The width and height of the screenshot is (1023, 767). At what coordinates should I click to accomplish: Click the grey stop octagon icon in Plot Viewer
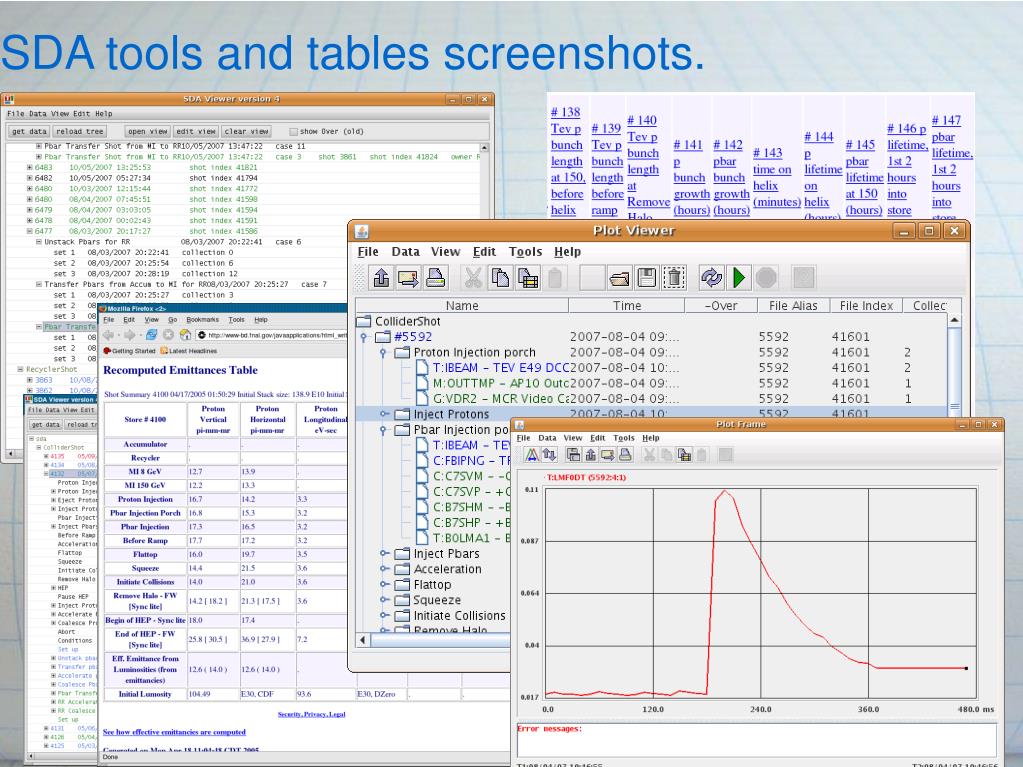[x=766, y=278]
